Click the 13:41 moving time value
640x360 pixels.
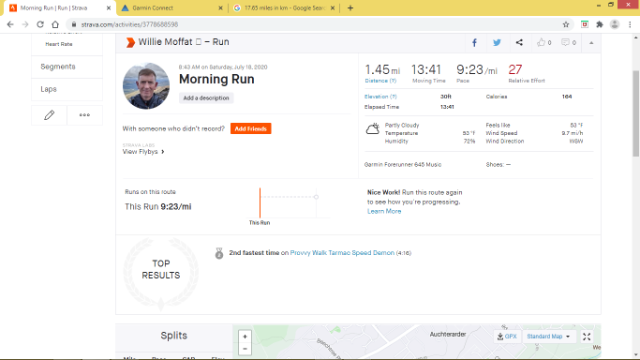coord(426,70)
